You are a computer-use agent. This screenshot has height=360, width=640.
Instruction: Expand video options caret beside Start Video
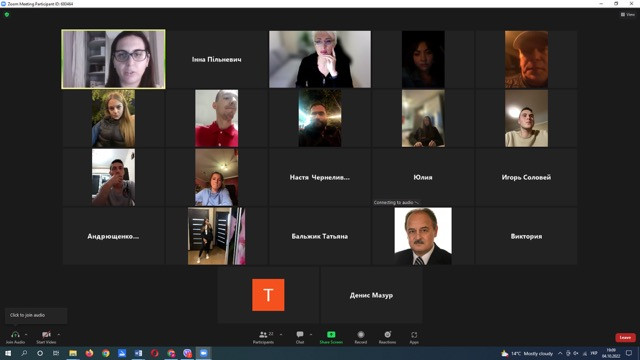(x=59, y=335)
